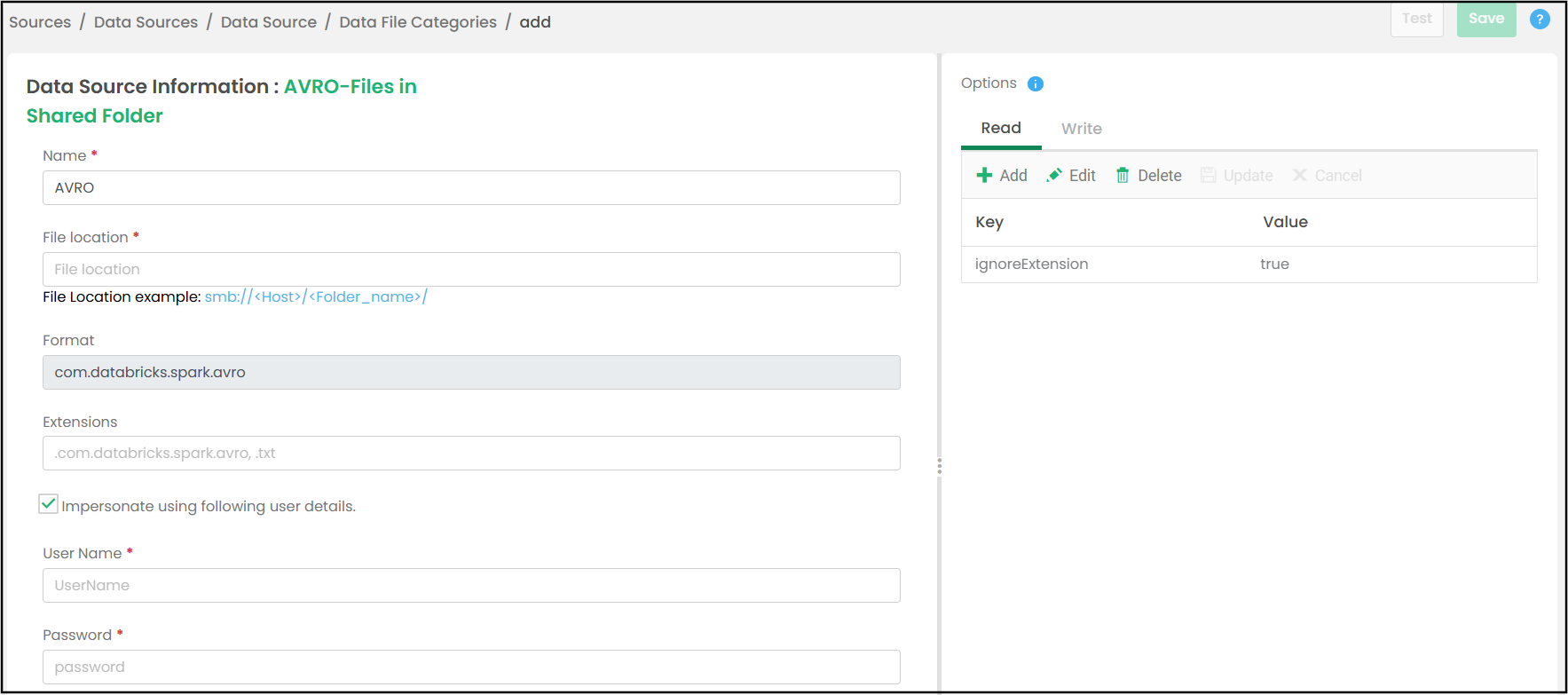Screen dimensions: 1568x695
Task: Go to Data Sources breadcrumb
Action: tap(146, 22)
